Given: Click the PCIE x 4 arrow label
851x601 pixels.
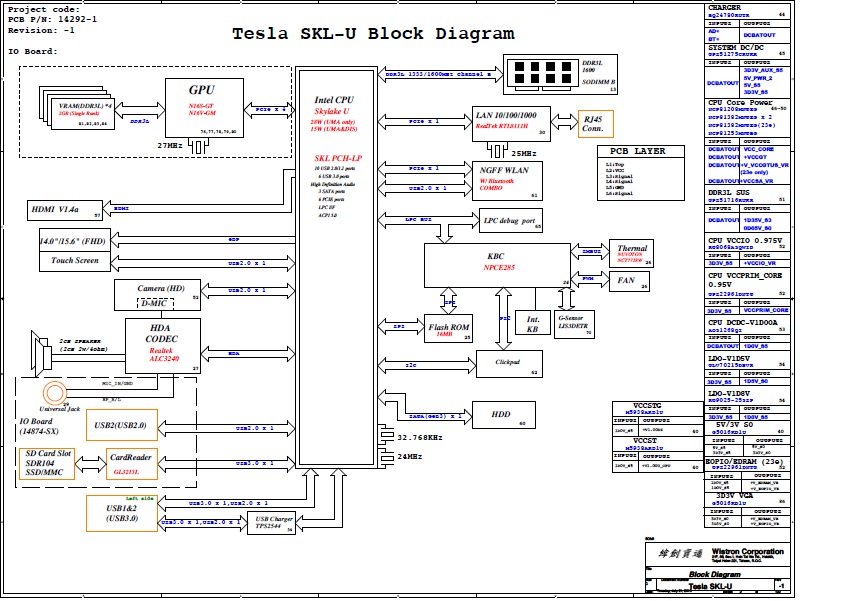Looking at the screenshot, I should coord(270,110).
